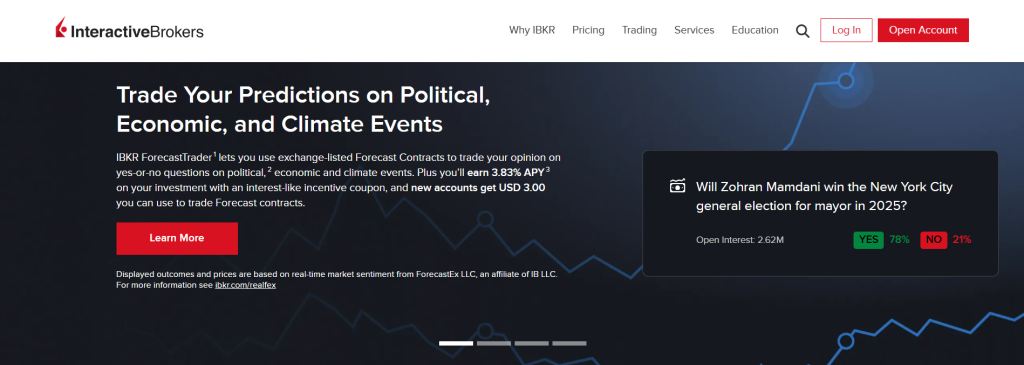Open the Education menu
Screen dimensions: 1024x365
(x=755, y=30)
